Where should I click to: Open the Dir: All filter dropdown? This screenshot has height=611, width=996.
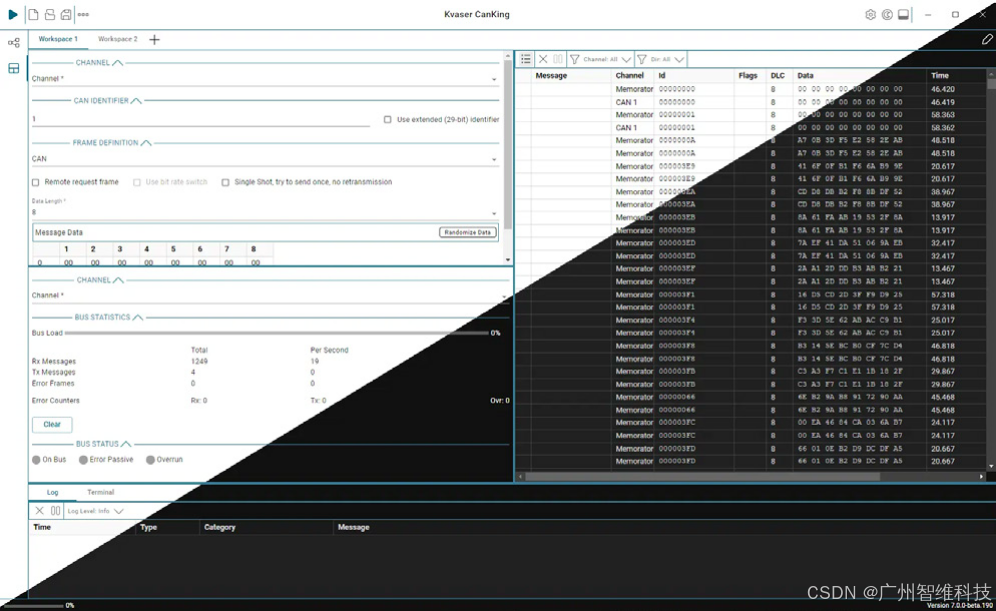(x=667, y=59)
